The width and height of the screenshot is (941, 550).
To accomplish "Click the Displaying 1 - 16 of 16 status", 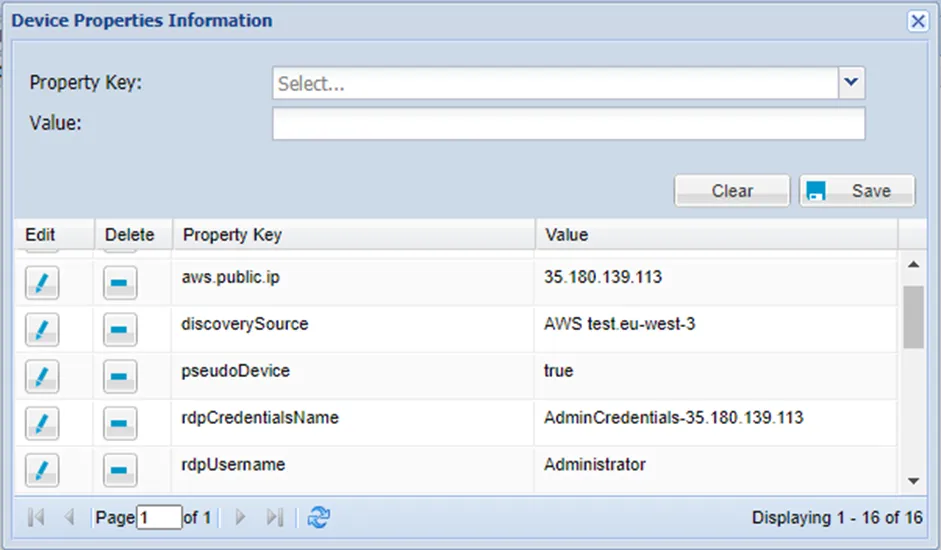I will [837, 518].
